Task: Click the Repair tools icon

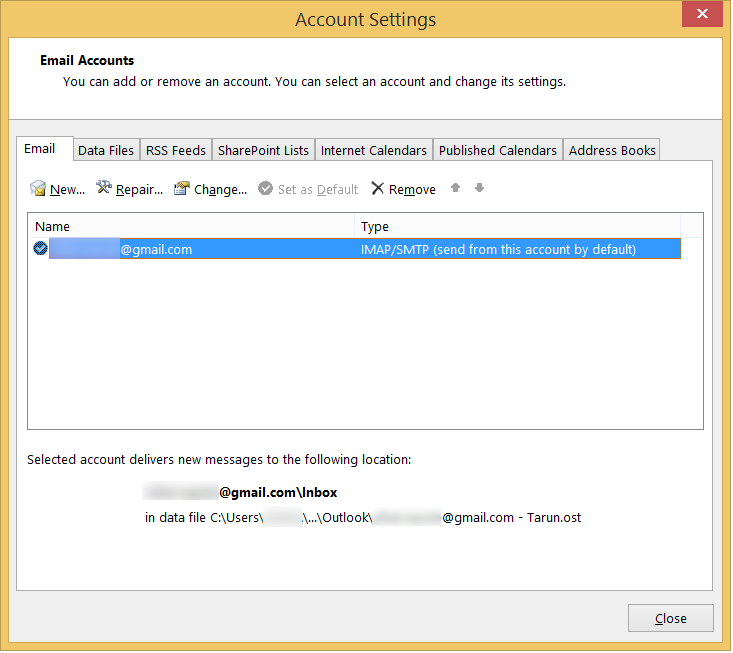Action: click(104, 188)
